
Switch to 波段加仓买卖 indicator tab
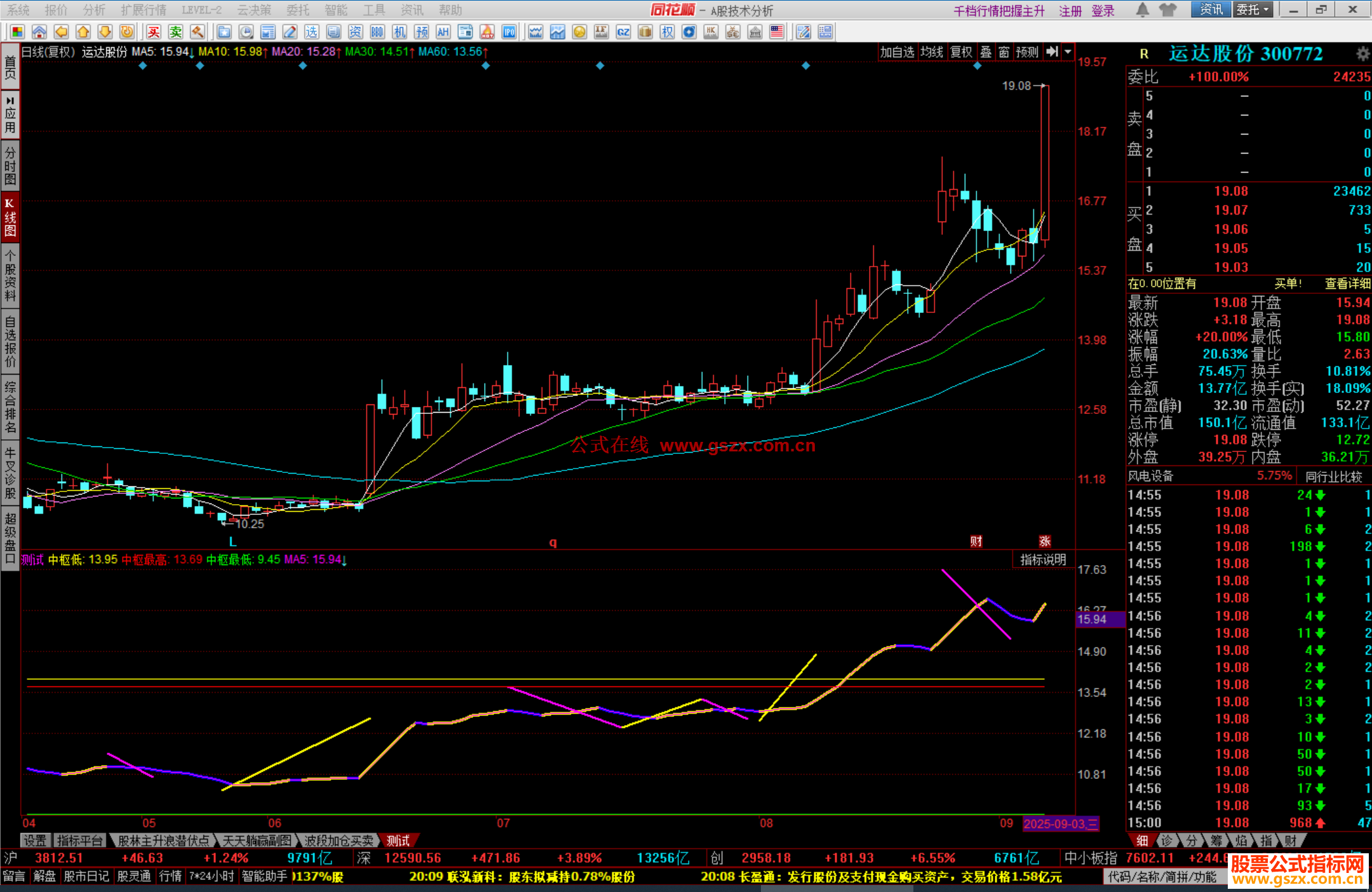pos(339,841)
